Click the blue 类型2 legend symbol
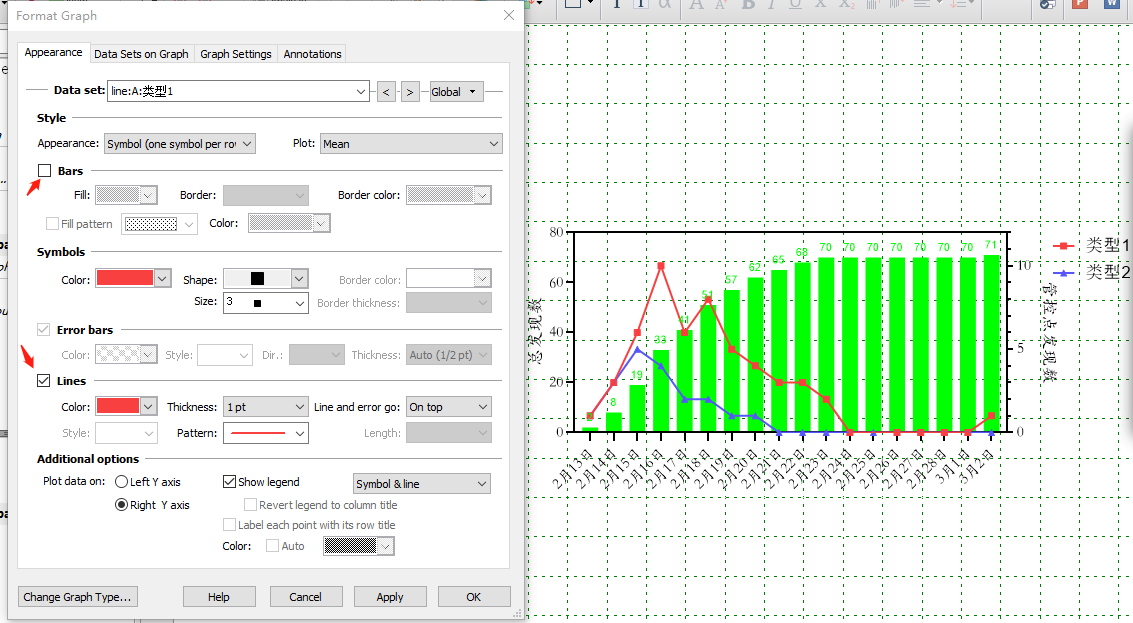The width and height of the screenshot is (1133, 623). 1066,272
